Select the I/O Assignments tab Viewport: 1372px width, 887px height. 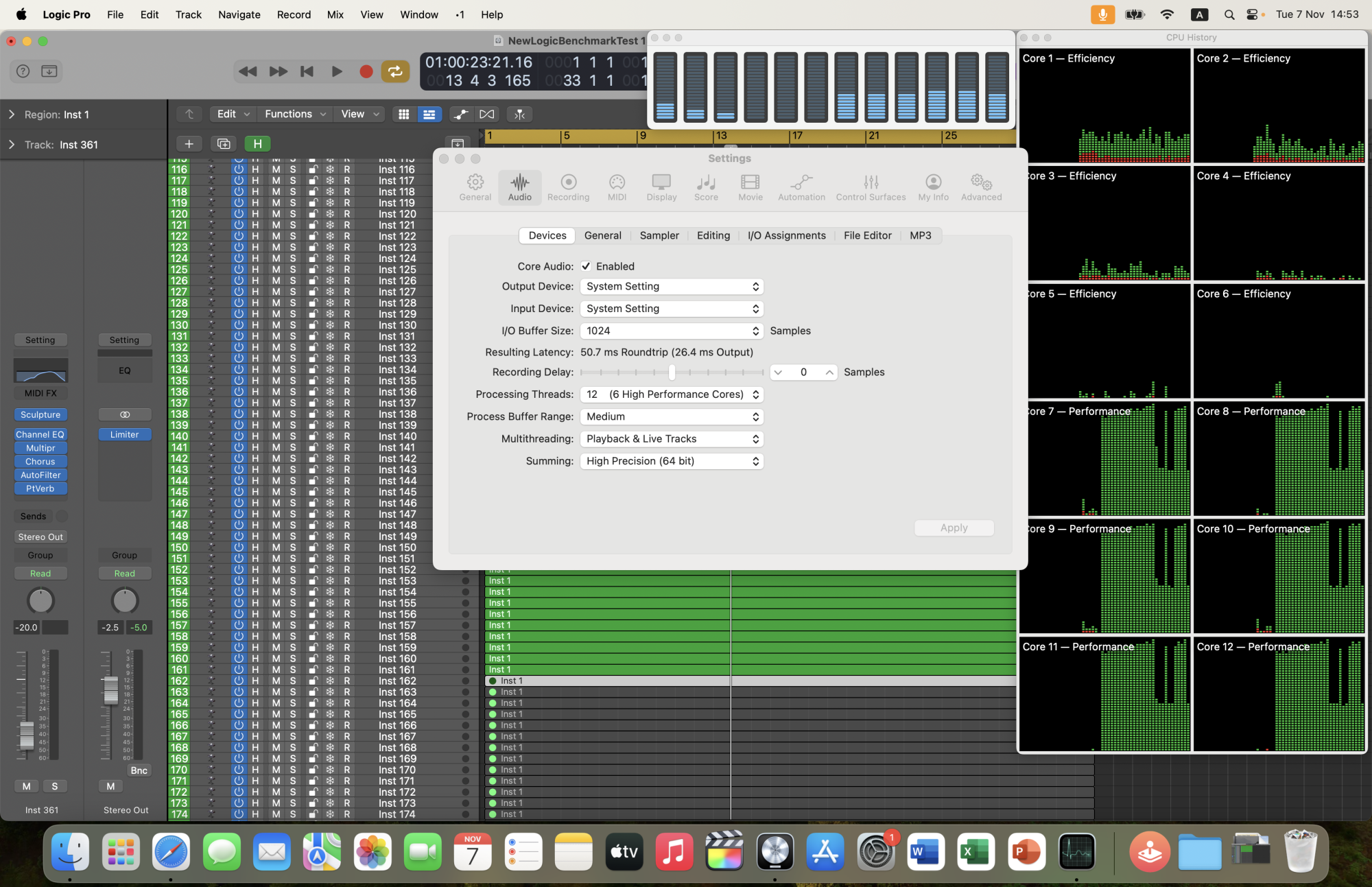tap(786, 235)
